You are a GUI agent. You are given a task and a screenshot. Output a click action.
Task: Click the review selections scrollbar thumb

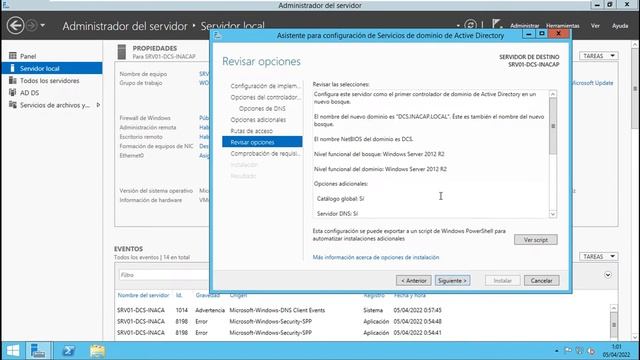(553, 126)
